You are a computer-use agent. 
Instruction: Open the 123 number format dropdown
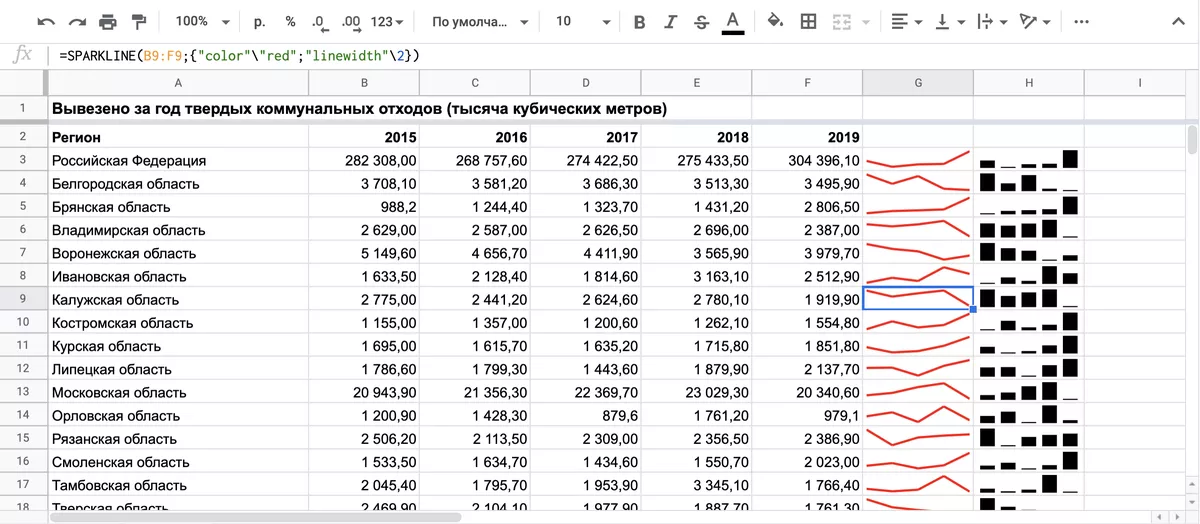tap(388, 21)
